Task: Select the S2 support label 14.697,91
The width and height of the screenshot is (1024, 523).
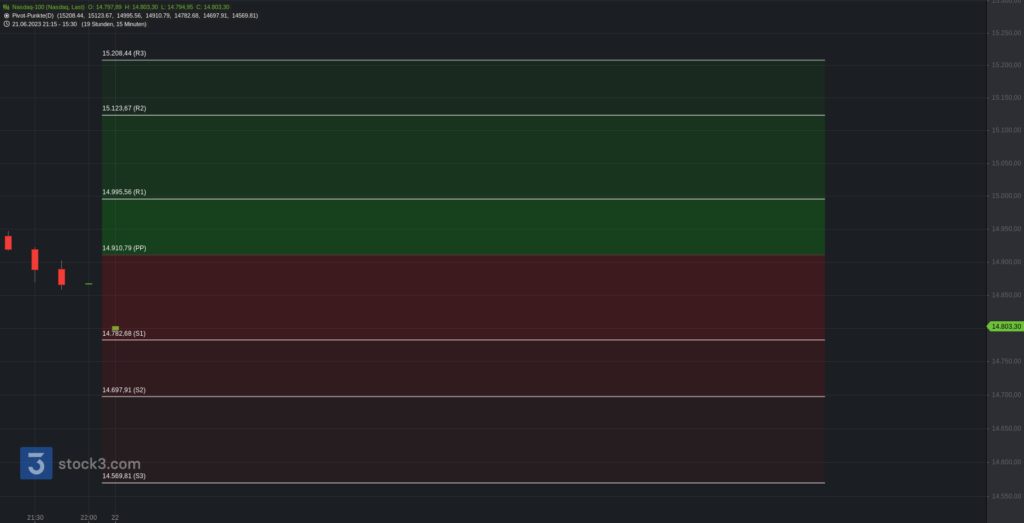Action: pos(124,390)
